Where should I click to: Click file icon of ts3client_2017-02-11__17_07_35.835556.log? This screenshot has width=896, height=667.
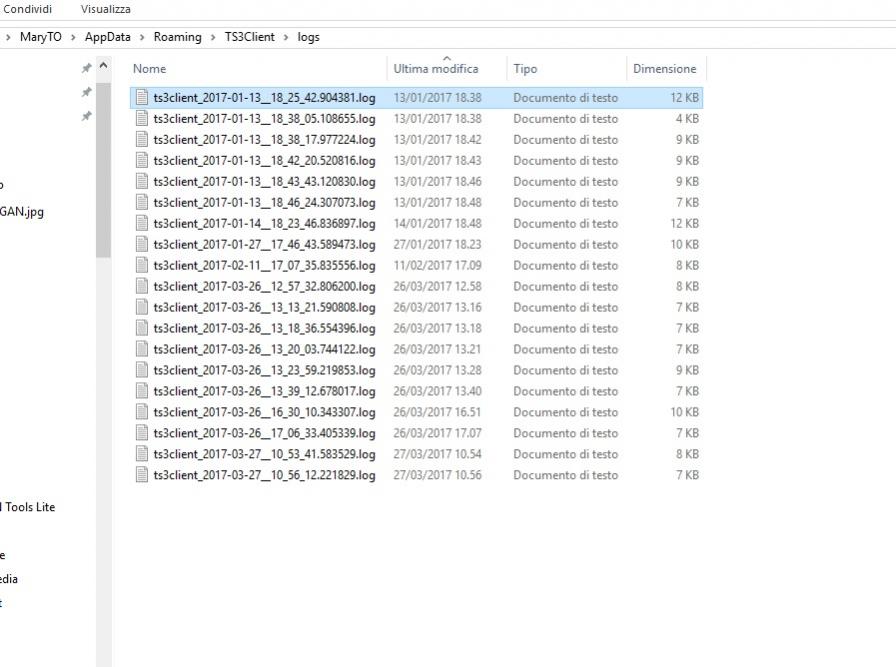142,266
